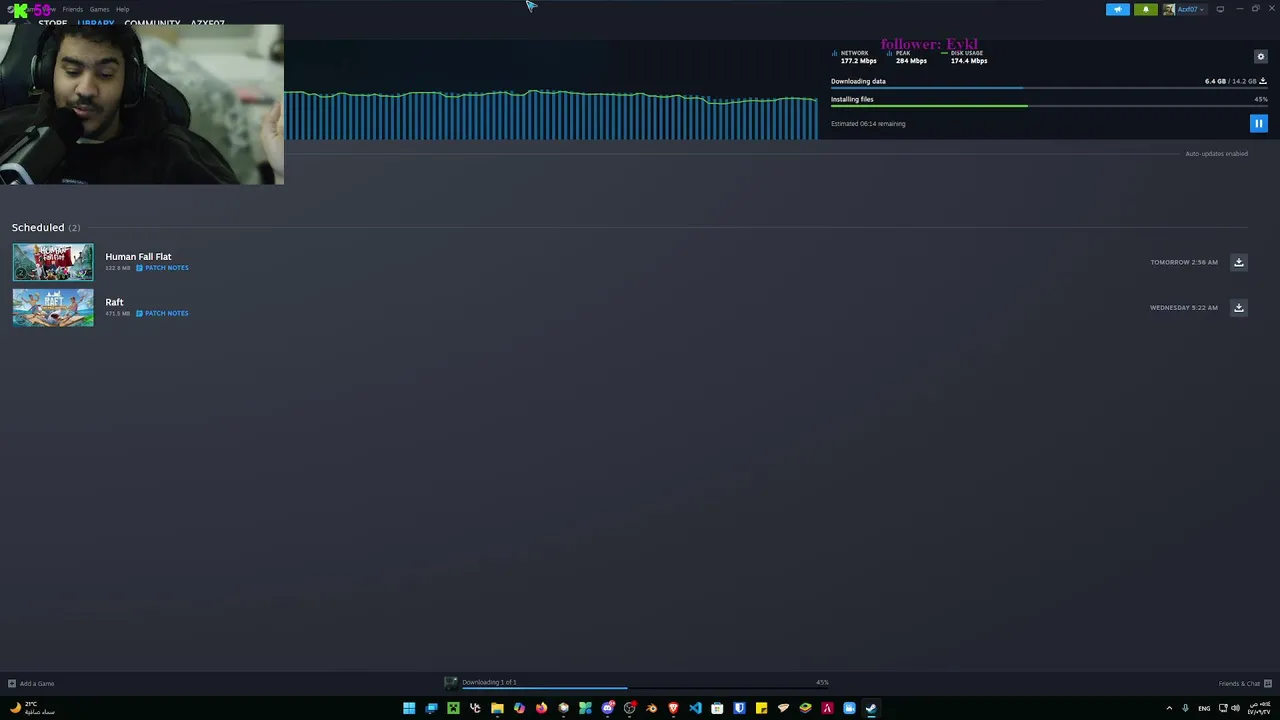Expand the Azxf07 account dropdown
Screen dimensions: 1280x720
pos(1191,9)
